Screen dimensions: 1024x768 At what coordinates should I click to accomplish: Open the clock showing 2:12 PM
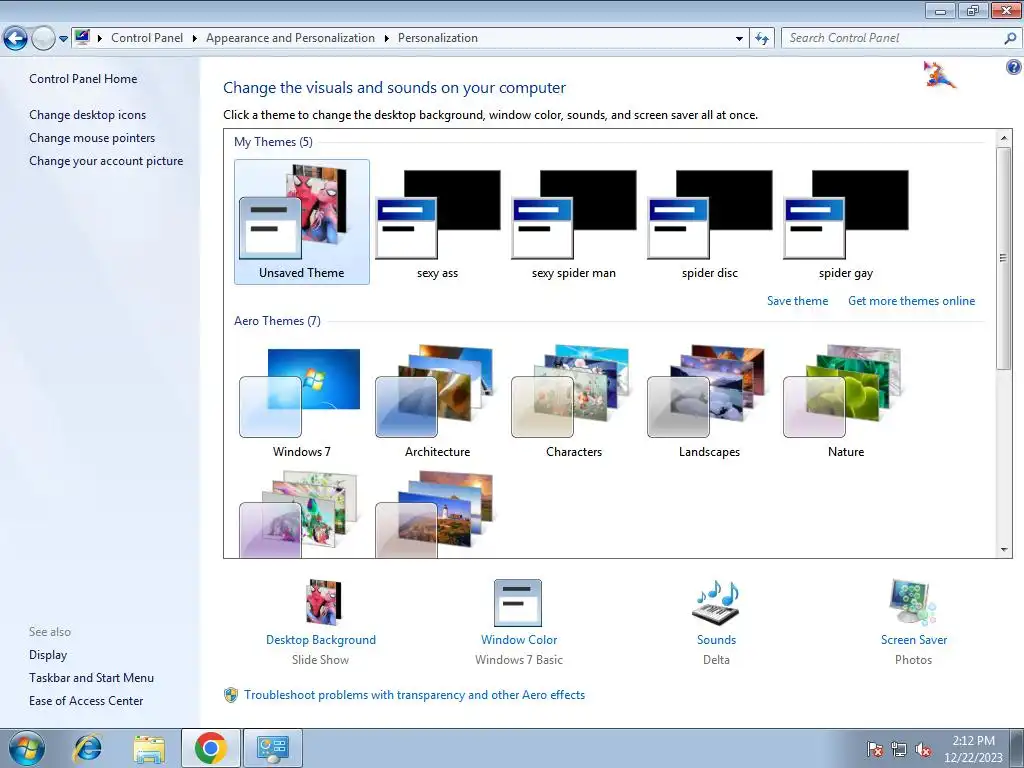pos(973,748)
